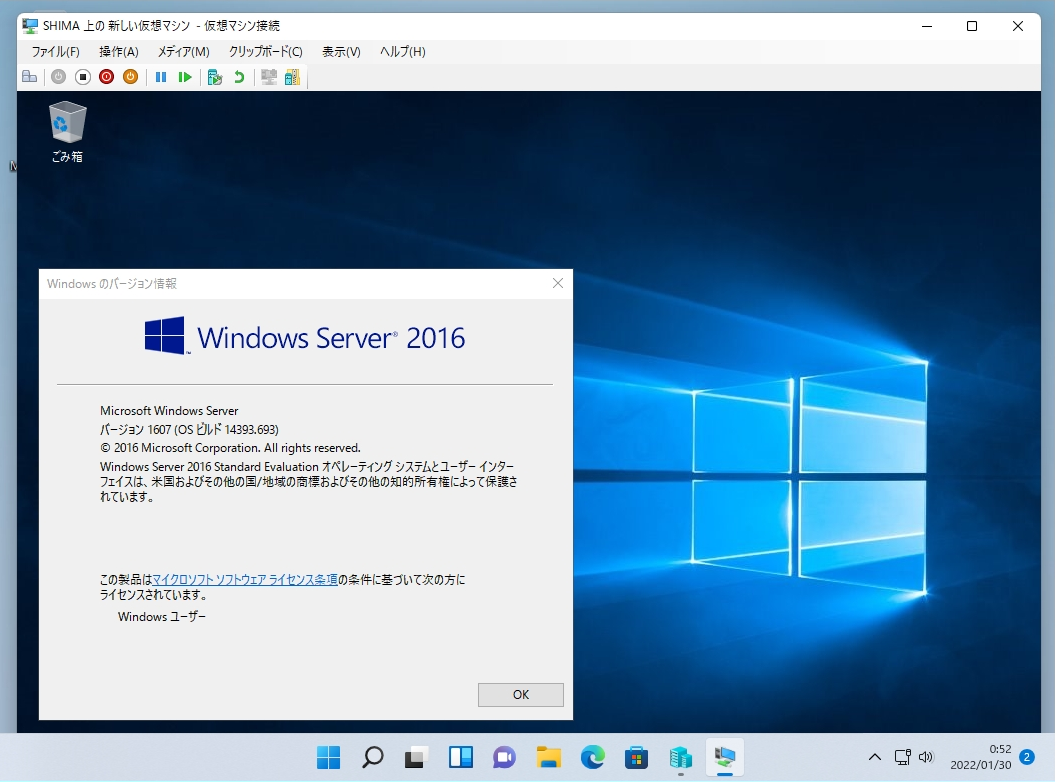Screen dimensions: 1055x782
Task: Switch to Hyper-V Manager in the taskbar
Action: (x=681, y=758)
